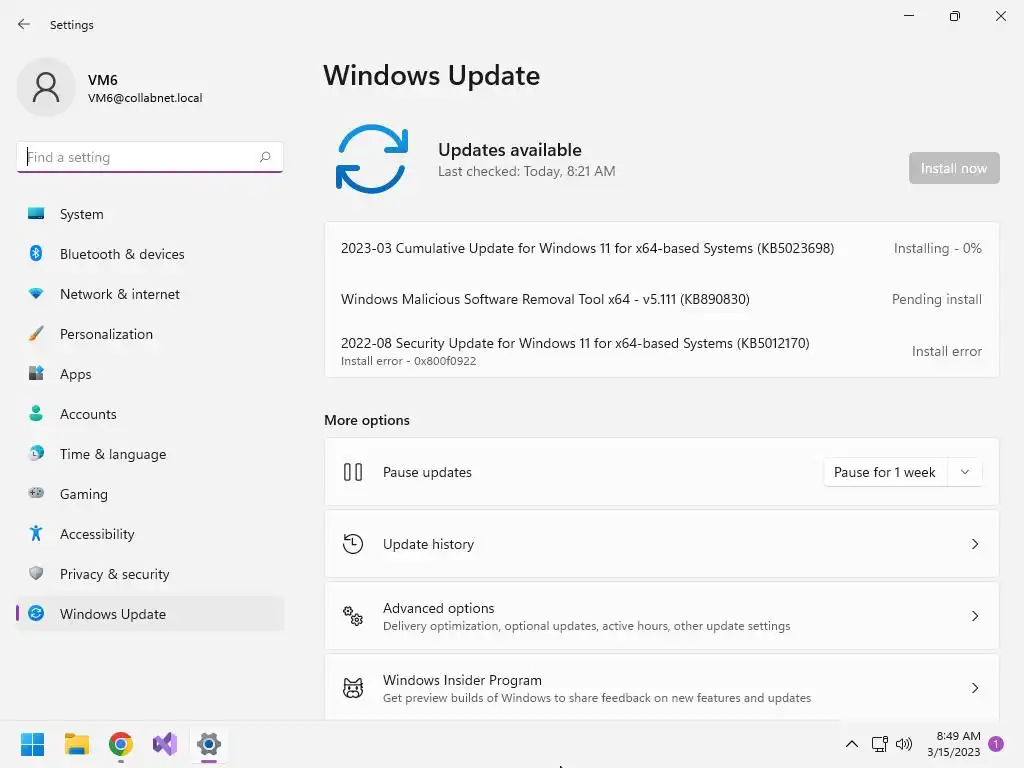Click the KB5023698 cumulative update row
Image resolution: width=1024 pixels, height=768 pixels.
point(661,248)
